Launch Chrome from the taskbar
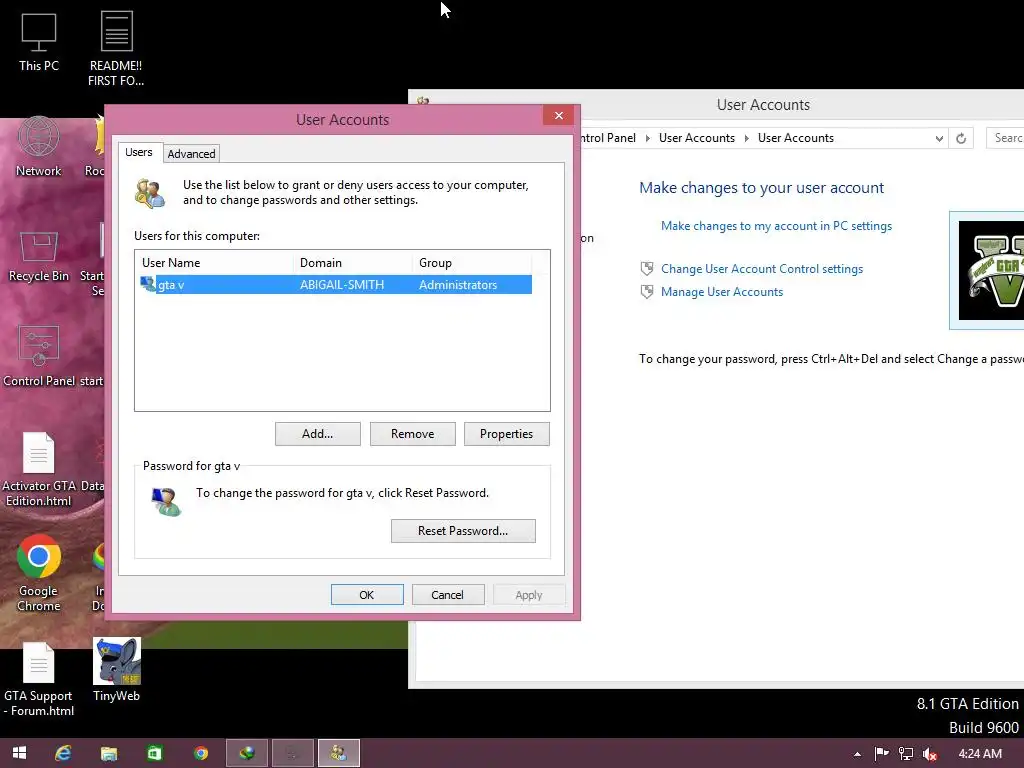 pyautogui.click(x=200, y=753)
